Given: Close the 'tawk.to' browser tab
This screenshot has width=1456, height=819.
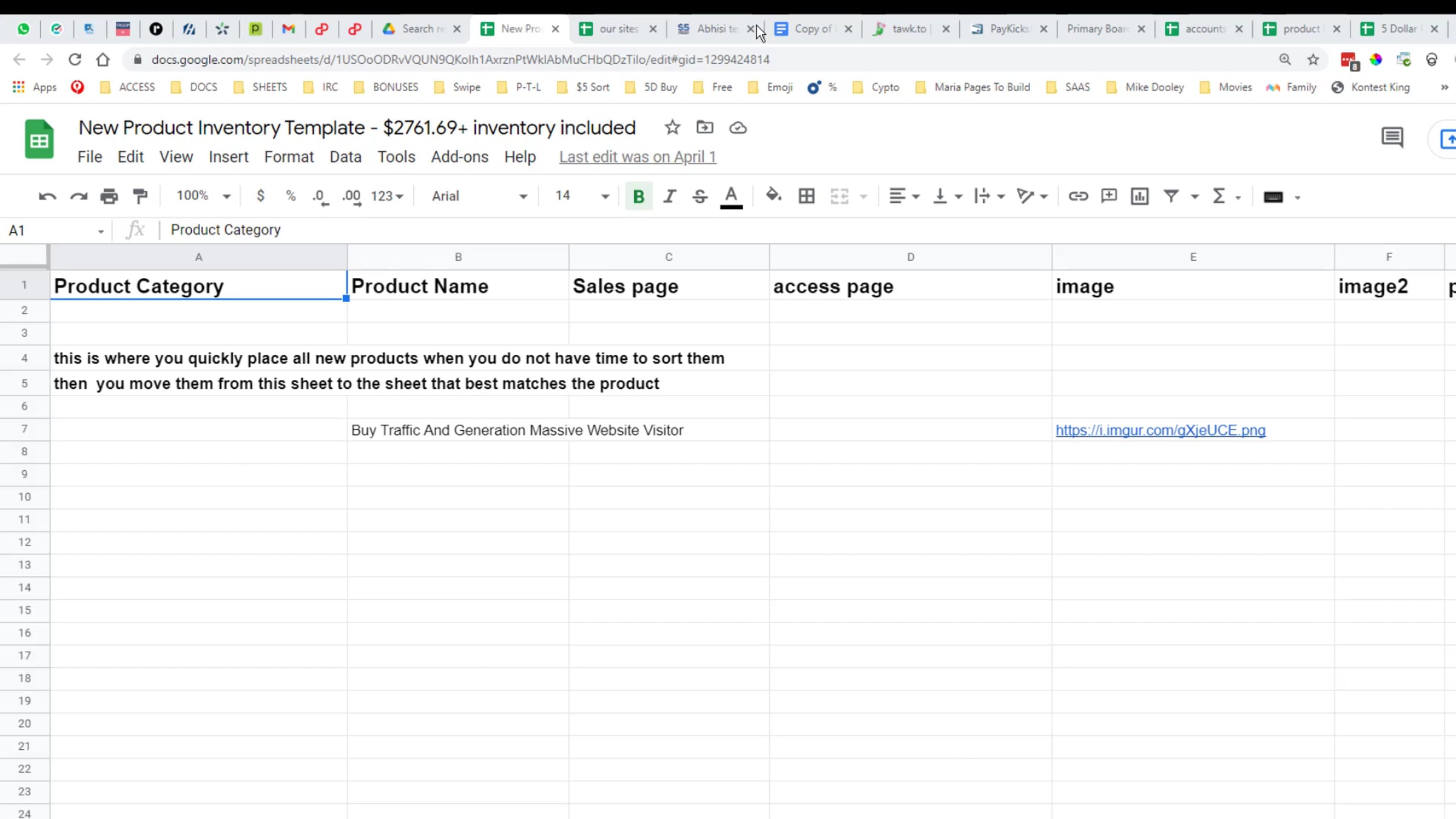Looking at the screenshot, I should tap(946, 29).
